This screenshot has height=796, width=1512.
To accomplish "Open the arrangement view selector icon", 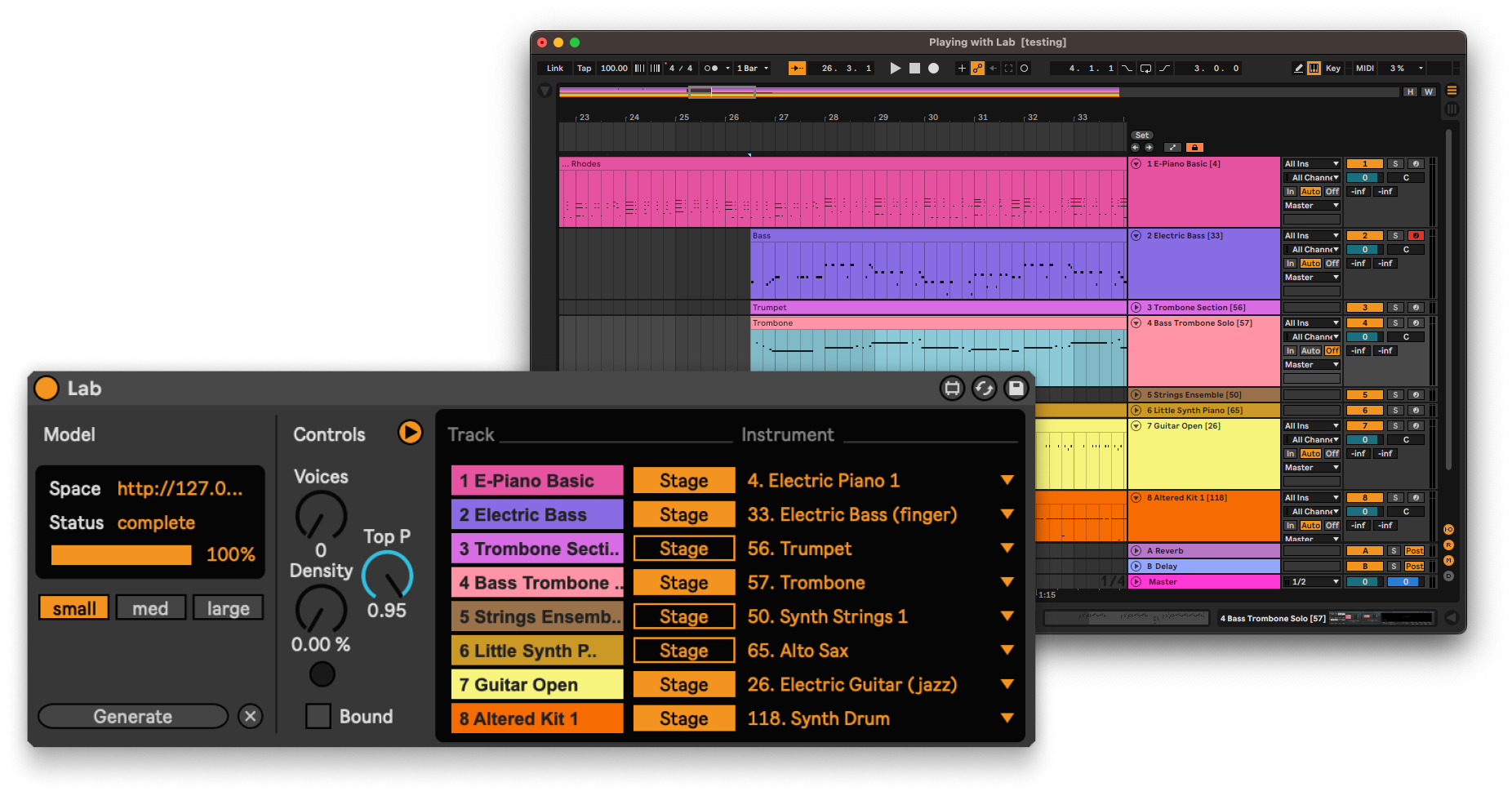I will (1452, 91).
